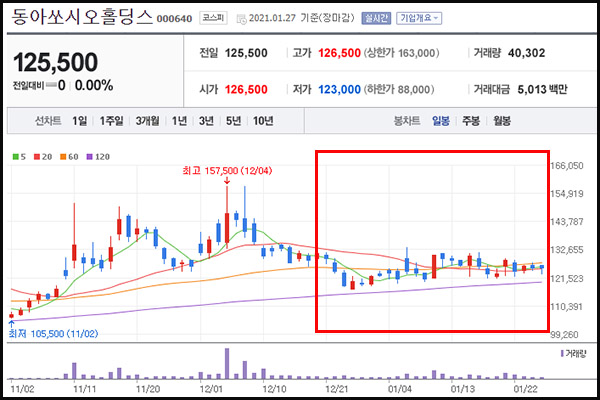Screen dimensions: 600x400
Task: Select the 3개월 line chart period
Action: (147, 121)
